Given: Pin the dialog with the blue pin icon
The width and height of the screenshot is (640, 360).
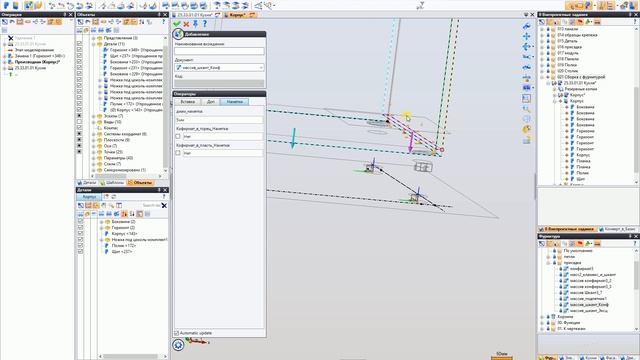Looking at the screenshot, I should pyautogui.click(x=196, y=24).
